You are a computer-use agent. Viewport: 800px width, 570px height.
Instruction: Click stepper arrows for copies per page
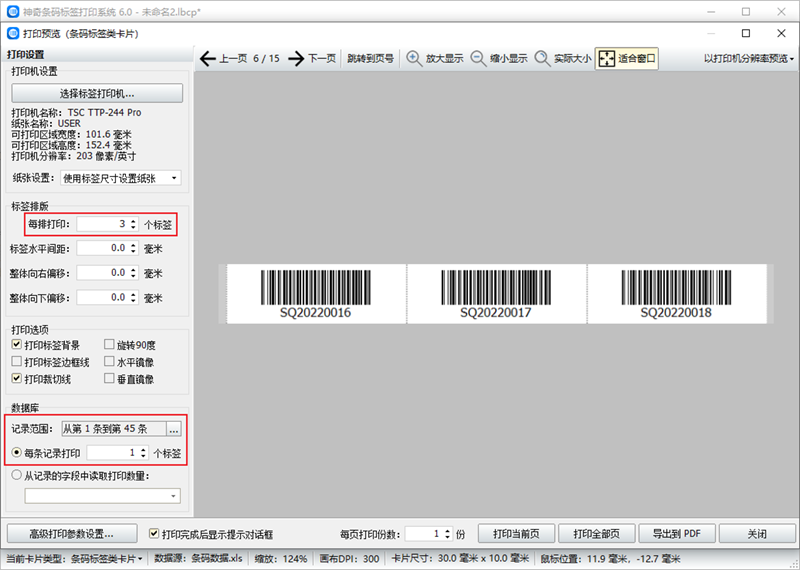[447, 534]
